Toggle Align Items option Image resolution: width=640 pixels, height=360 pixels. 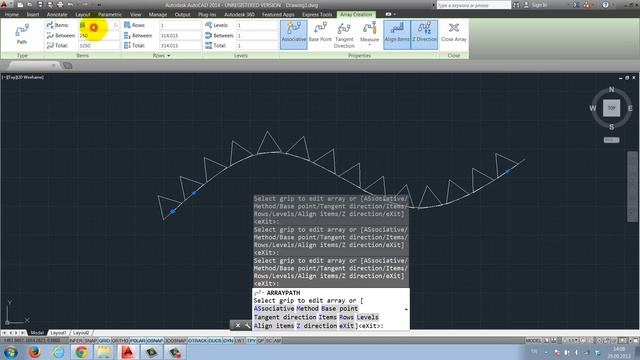point(397,34)
